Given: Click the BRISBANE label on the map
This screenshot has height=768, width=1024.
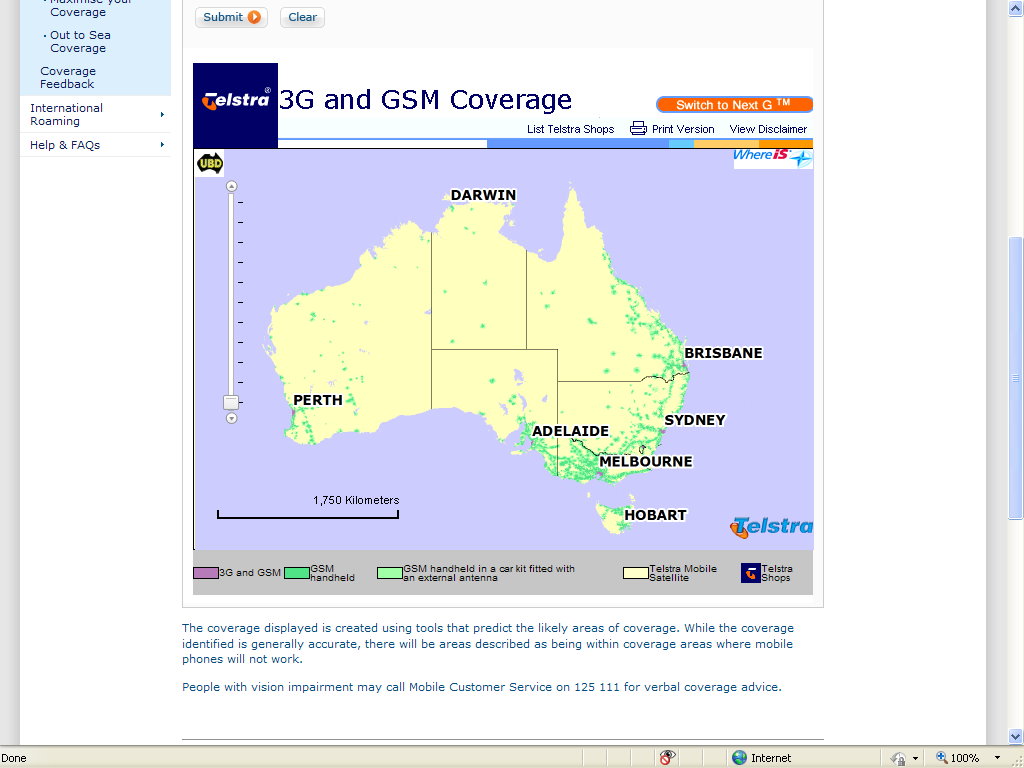Looking at the screenshot, I should click(x=723, y=353).
